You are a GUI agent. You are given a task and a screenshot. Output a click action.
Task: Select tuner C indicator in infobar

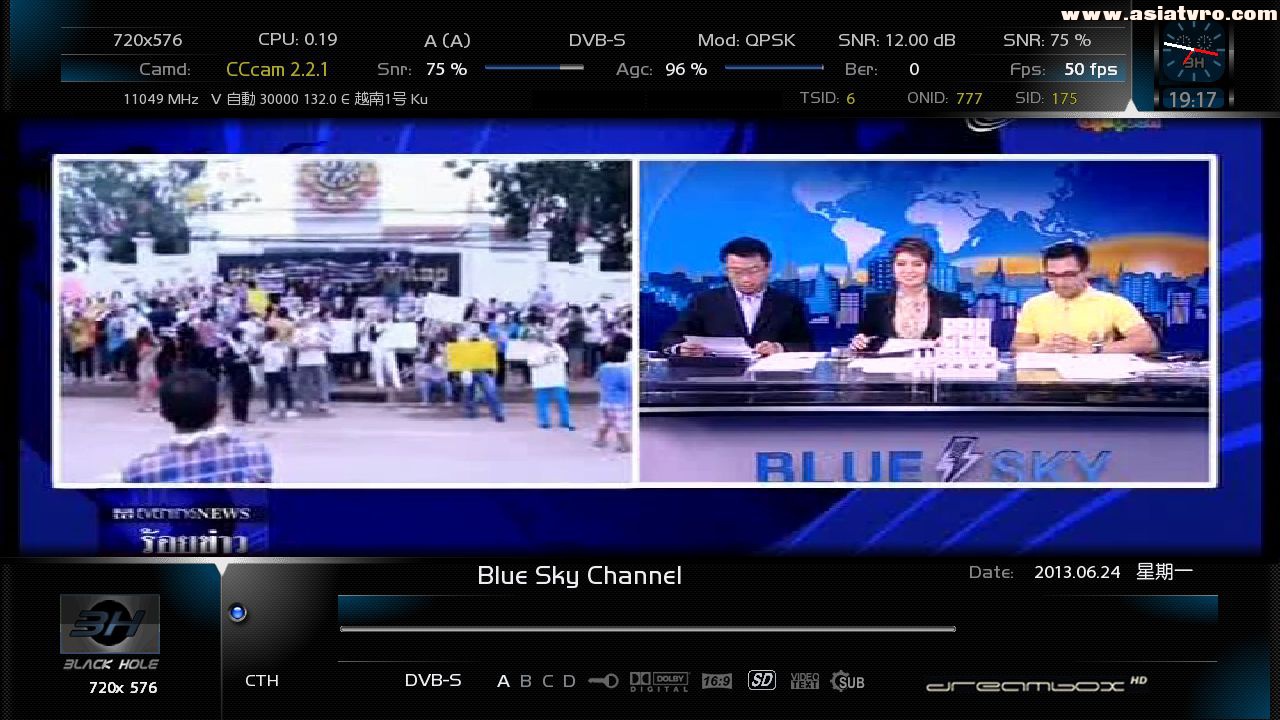point(547,681)
